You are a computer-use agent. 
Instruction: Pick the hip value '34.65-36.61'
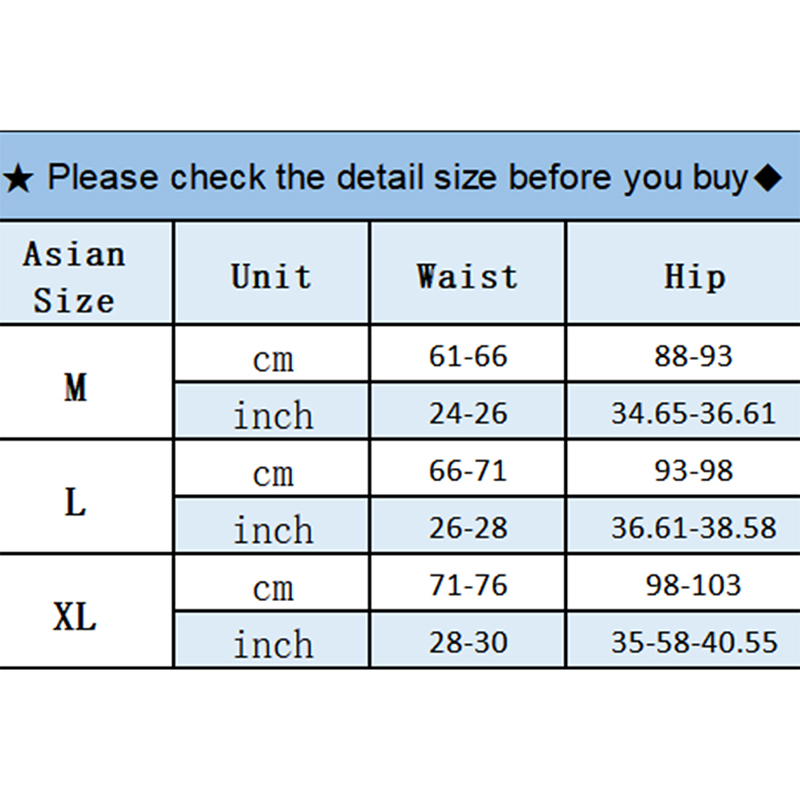point(694,413)
